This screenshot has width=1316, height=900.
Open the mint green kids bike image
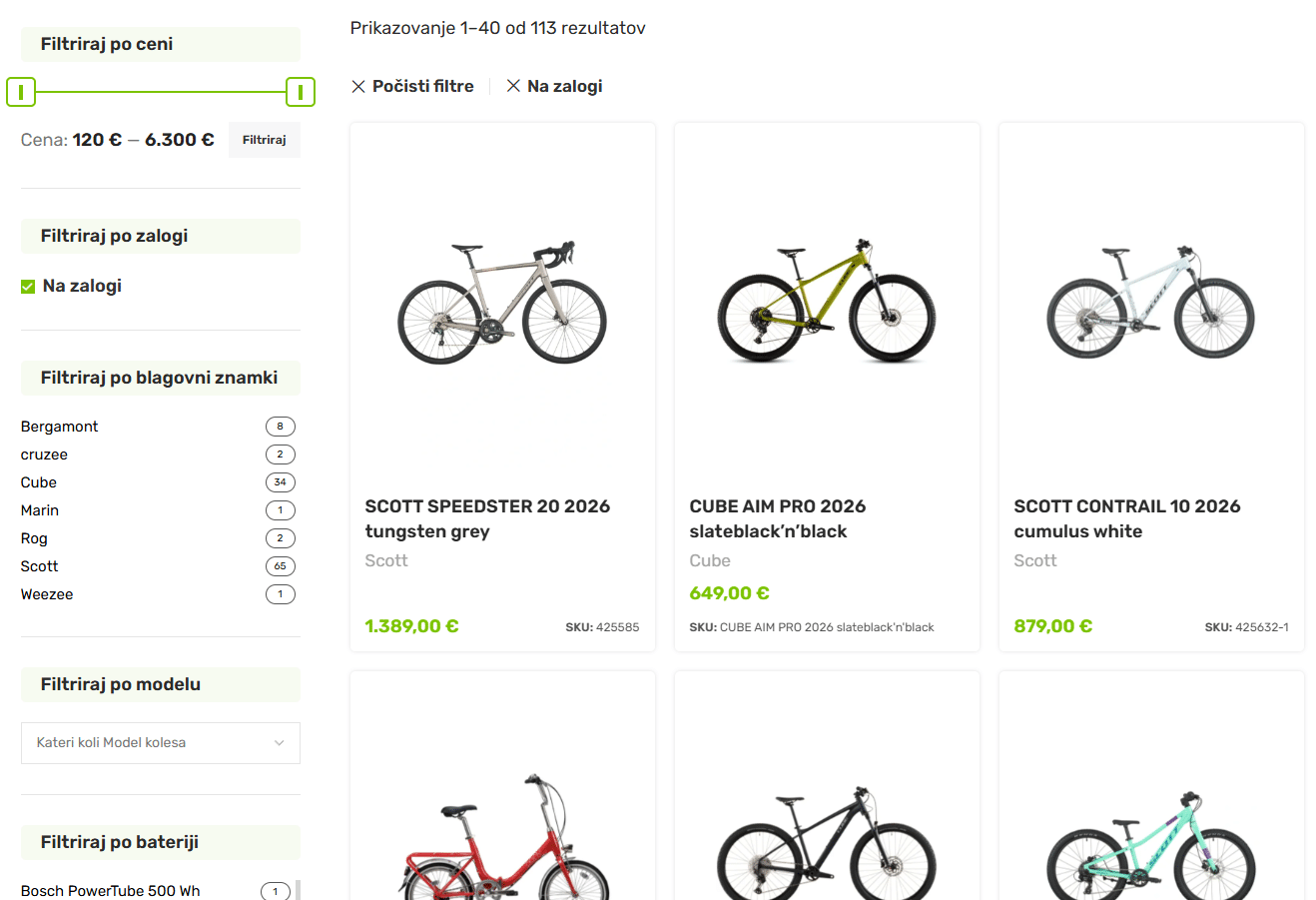pos(1151,844)
